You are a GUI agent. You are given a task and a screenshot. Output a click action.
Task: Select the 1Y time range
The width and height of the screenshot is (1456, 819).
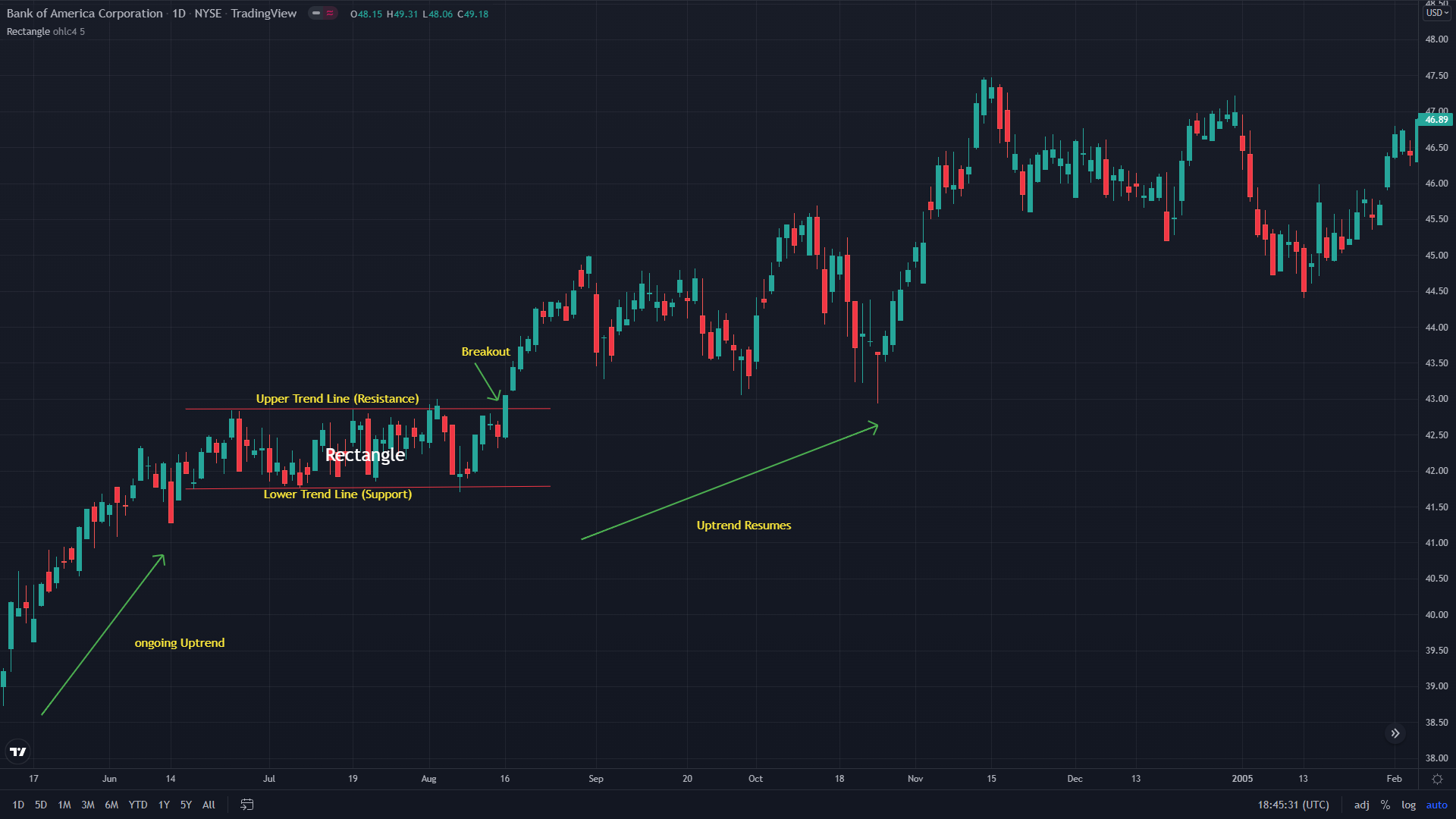tap(164, 805)
